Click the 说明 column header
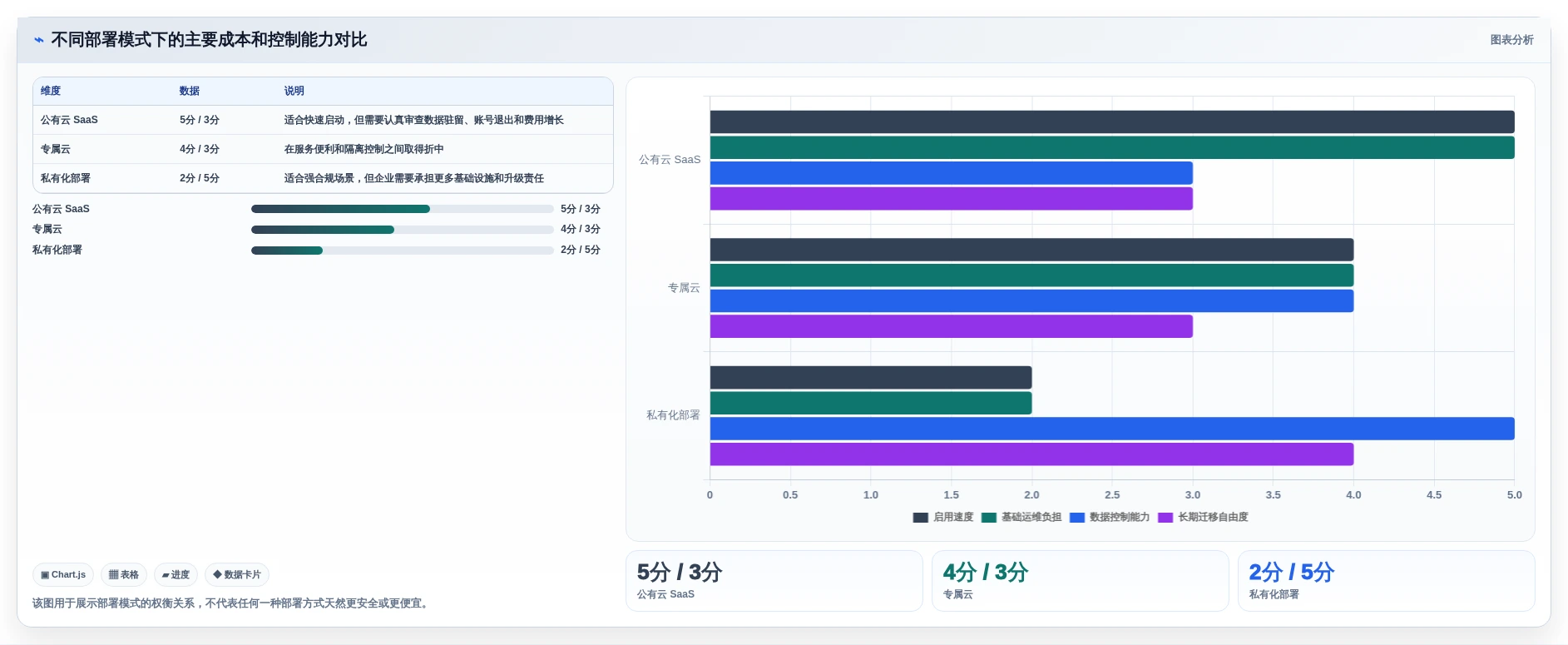1568x645 pixels. coord(294,91)
